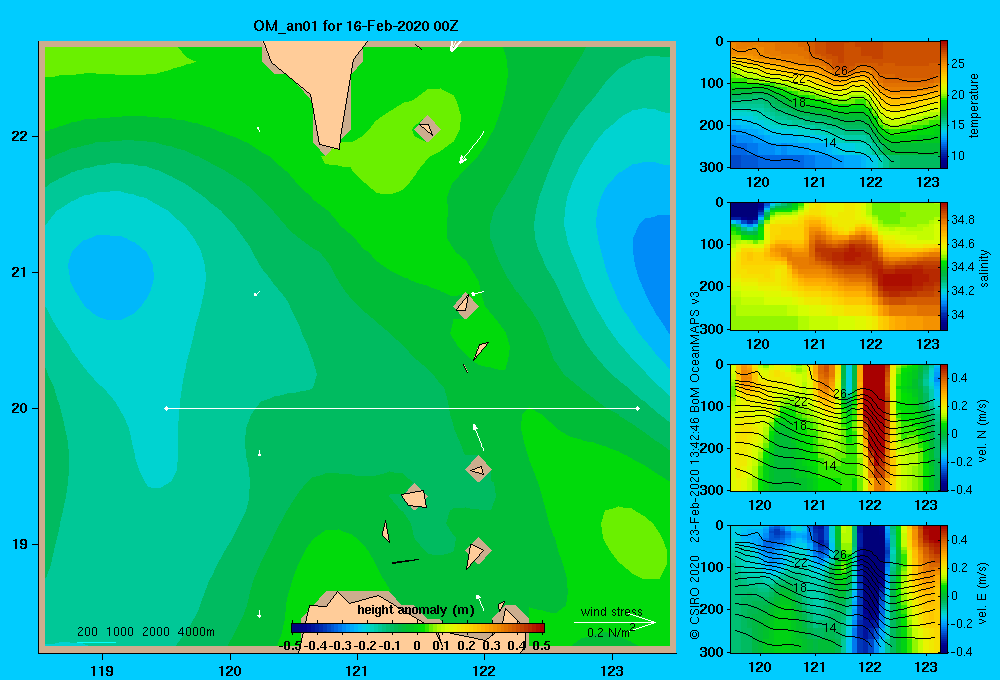Click the "34.8" tick on the salinity colorbar
The width and height of the screenshot is (1000, 680).
pos(962,219)
